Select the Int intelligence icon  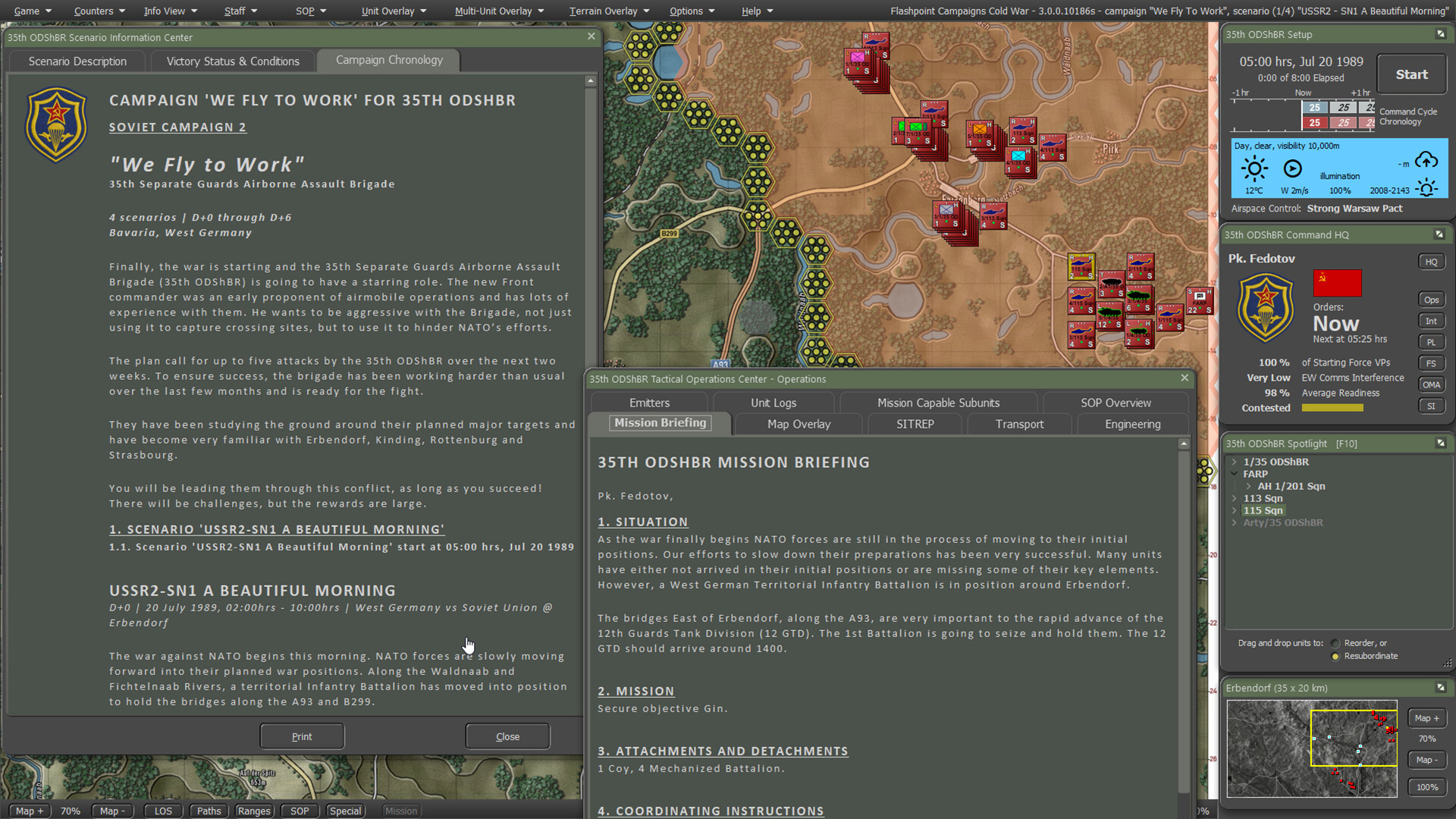pos(1431,320)
